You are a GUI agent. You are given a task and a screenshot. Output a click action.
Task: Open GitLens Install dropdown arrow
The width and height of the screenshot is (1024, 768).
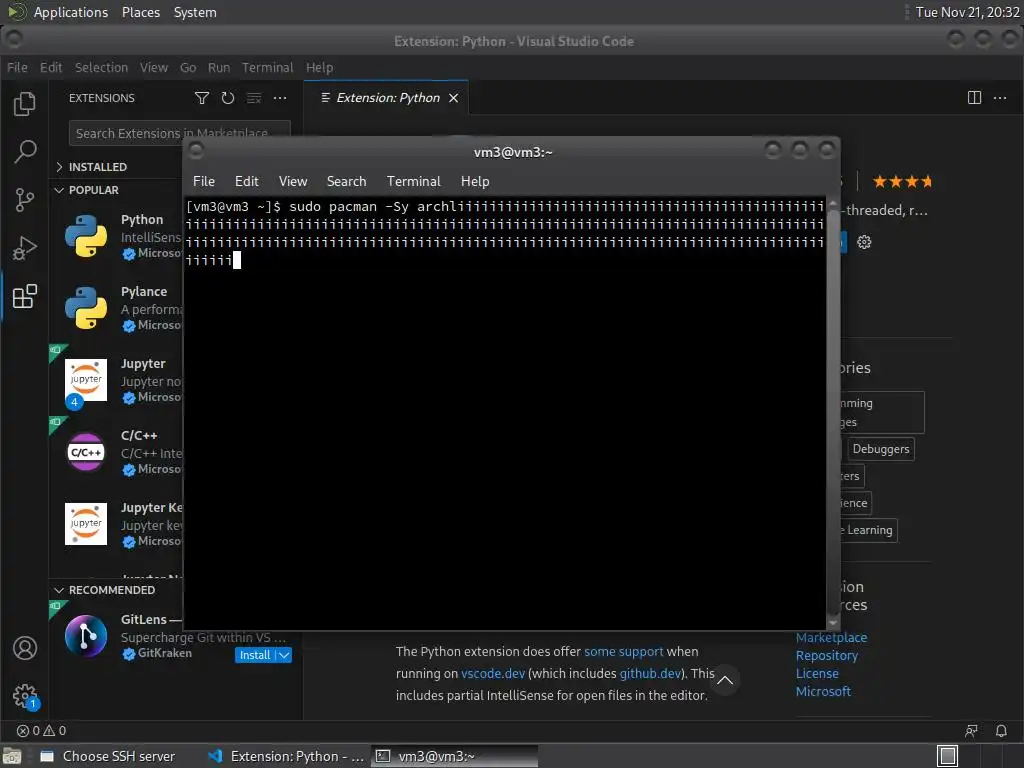284,655
